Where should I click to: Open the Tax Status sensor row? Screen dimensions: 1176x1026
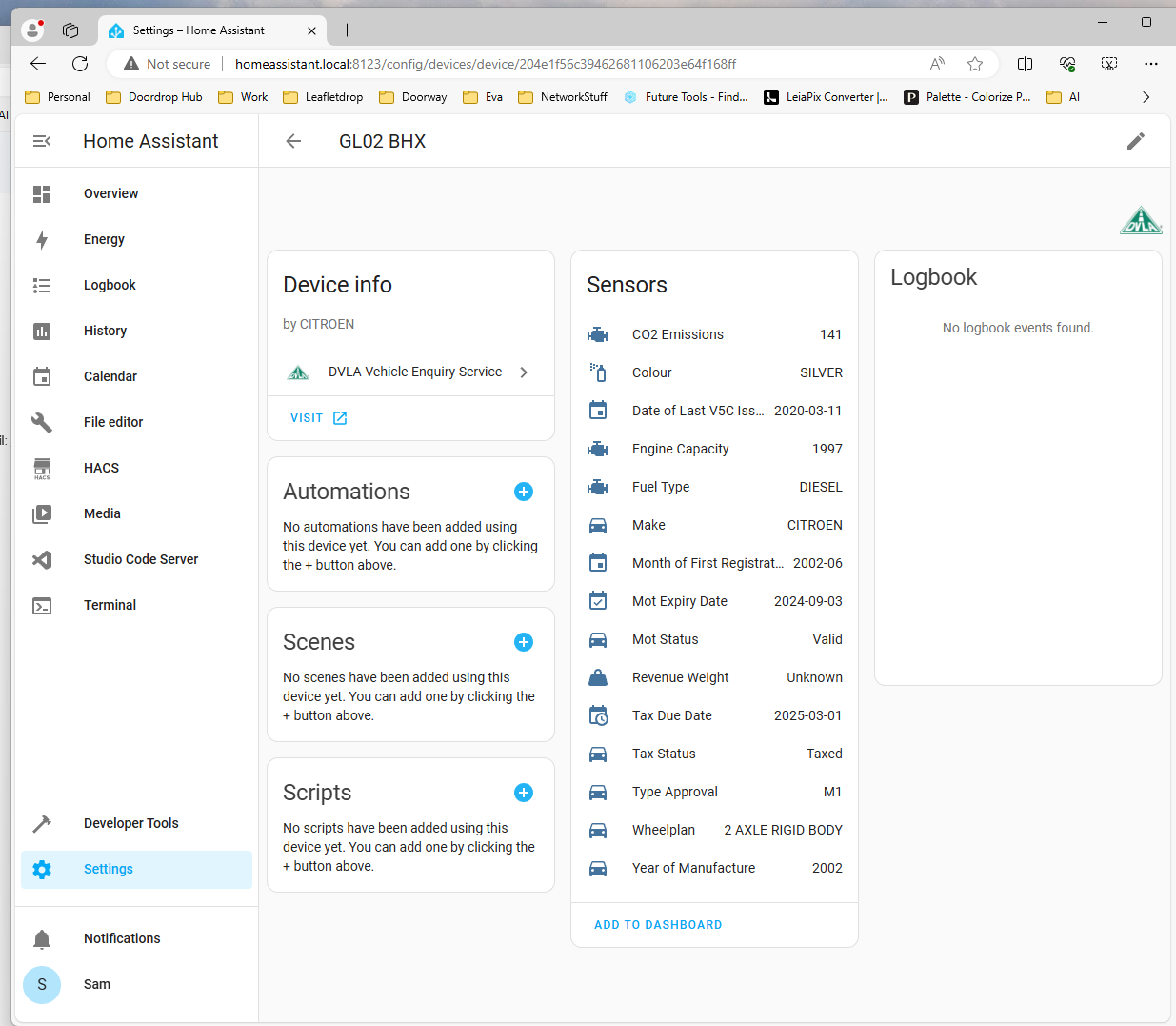click(x=714, y=754)
